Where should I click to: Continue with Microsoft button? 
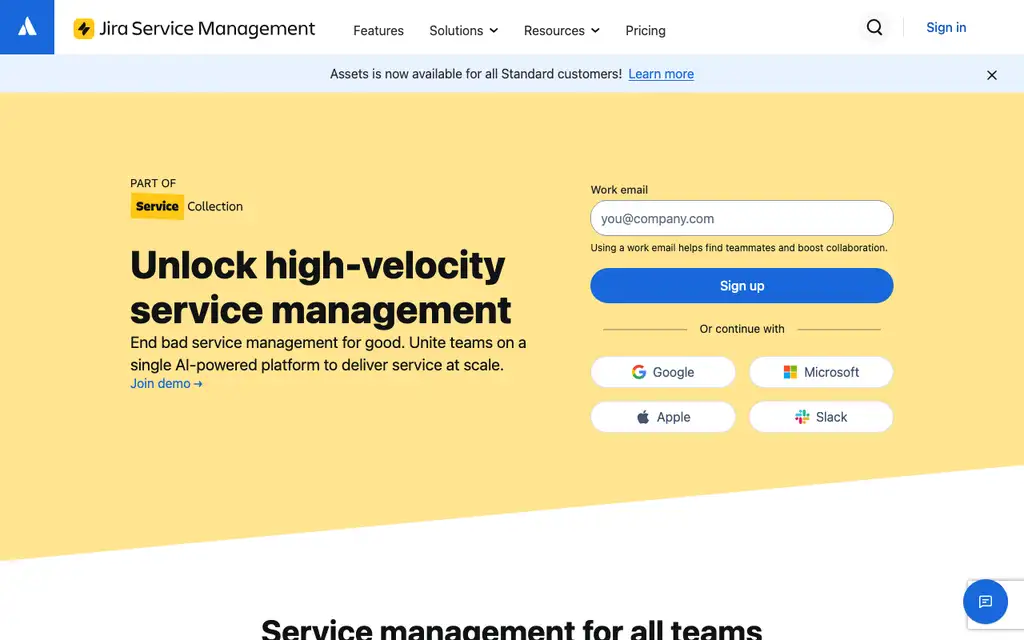click(x=821, y=372)
